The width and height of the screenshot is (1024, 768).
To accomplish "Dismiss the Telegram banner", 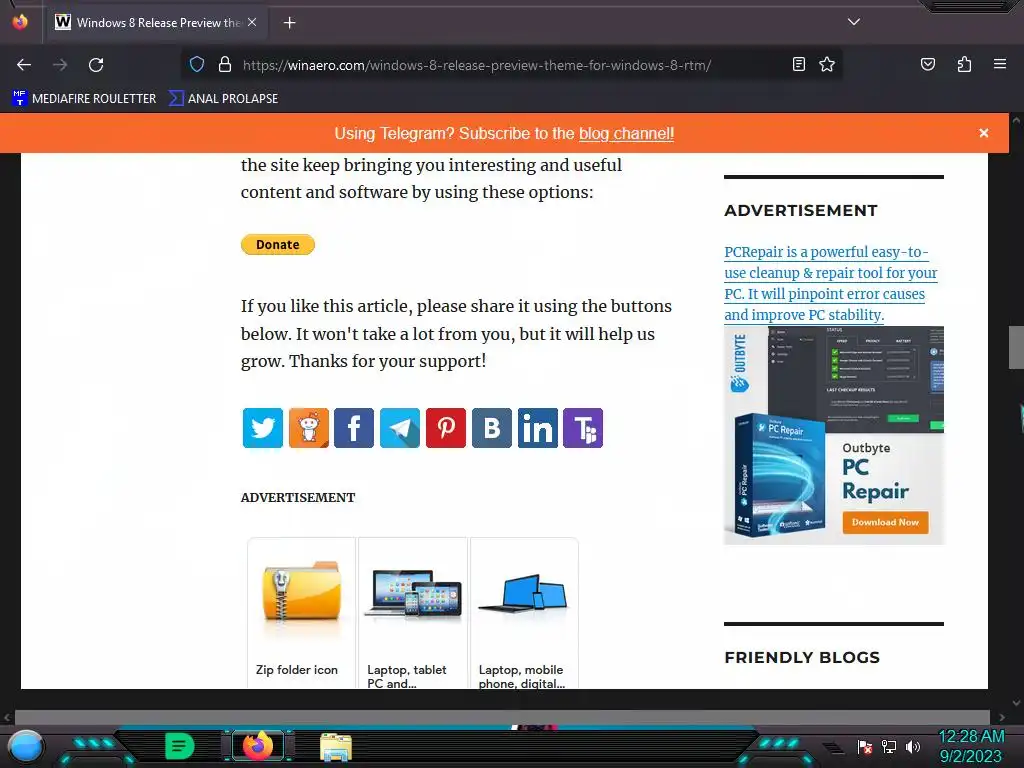I will coord(984,133).
